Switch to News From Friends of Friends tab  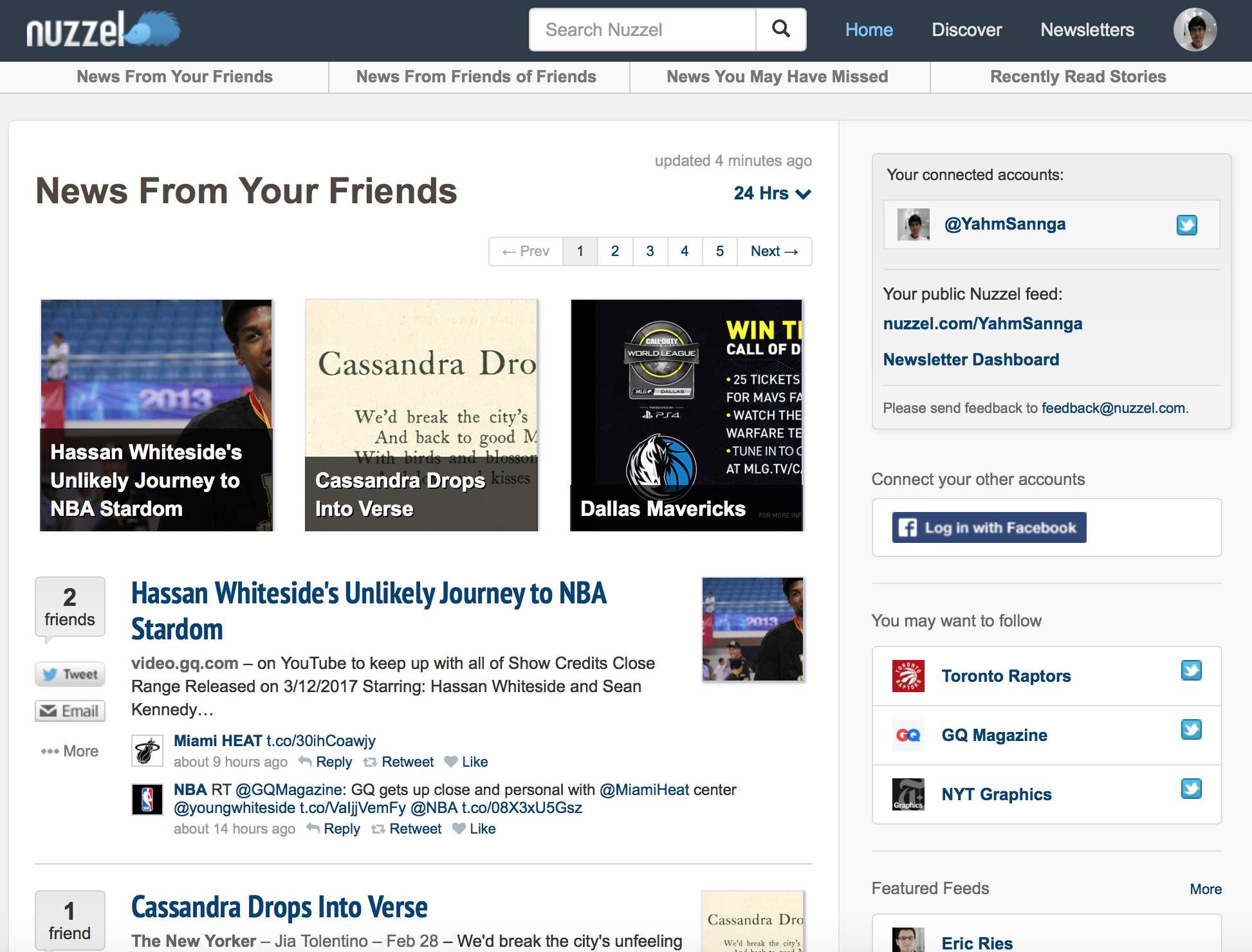coord(476,77)
